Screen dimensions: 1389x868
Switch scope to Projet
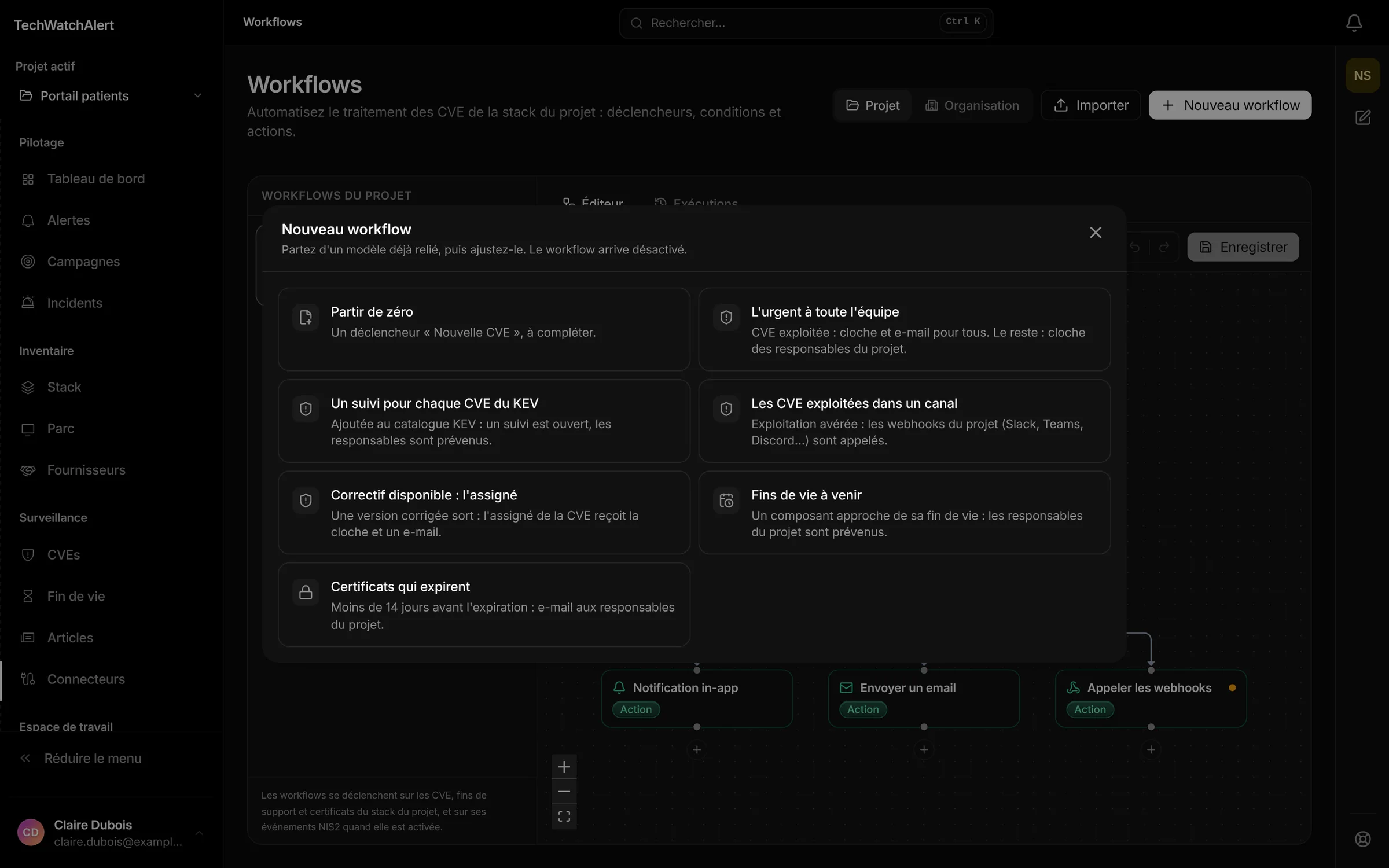873,105
